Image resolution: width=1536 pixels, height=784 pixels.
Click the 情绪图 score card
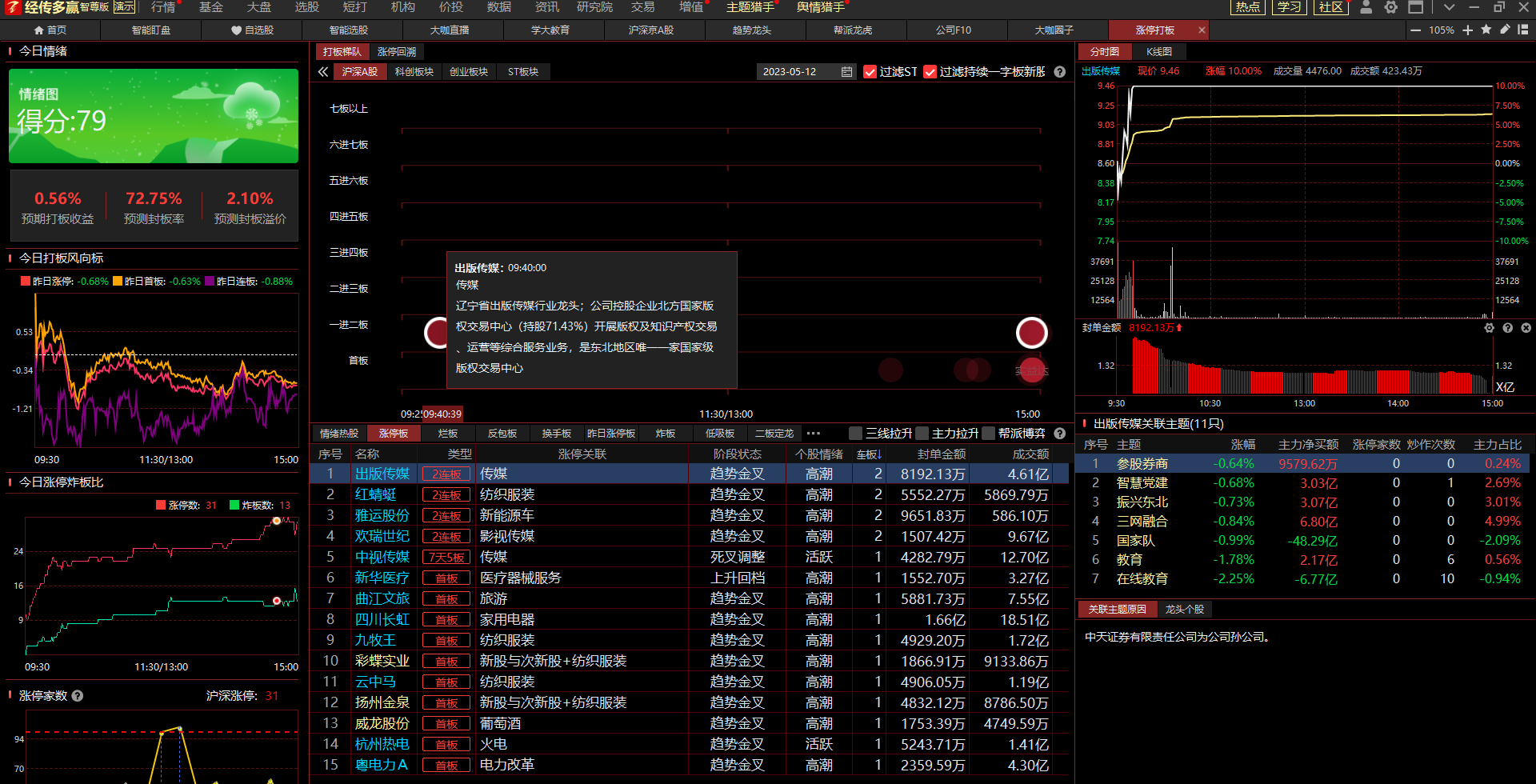coord(154,116)
